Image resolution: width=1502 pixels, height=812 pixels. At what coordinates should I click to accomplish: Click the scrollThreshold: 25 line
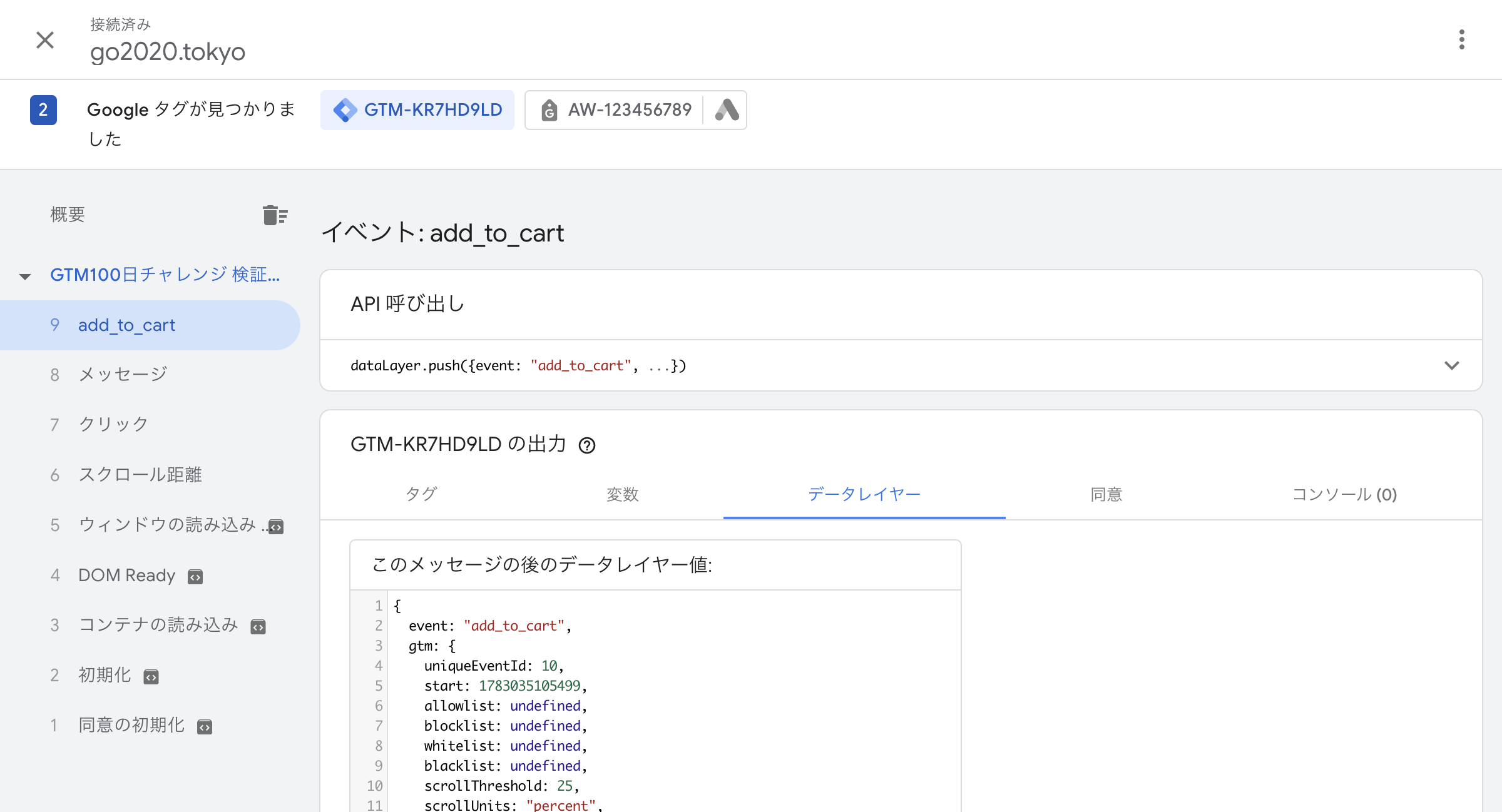[502, 786]
